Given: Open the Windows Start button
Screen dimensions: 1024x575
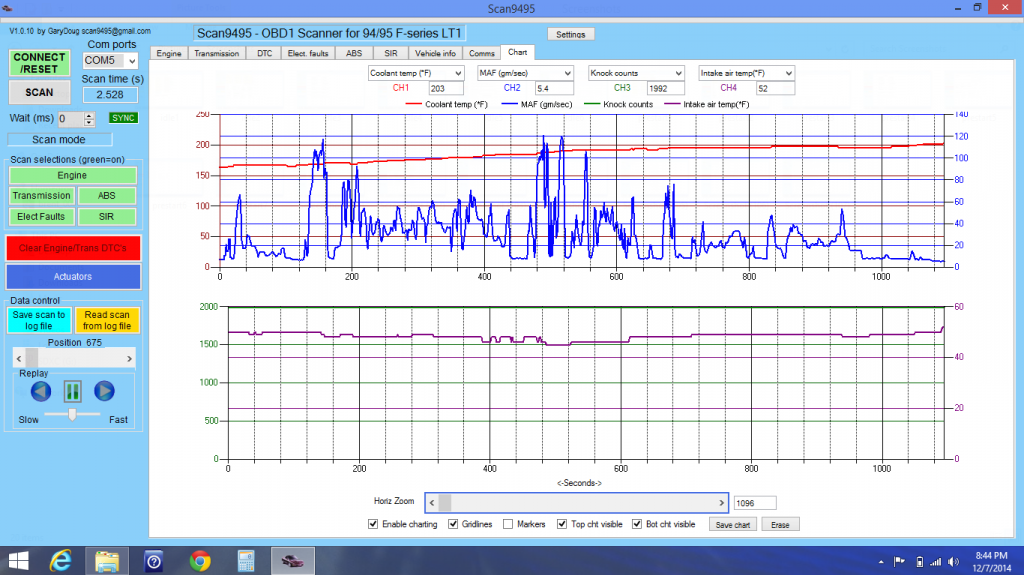Looking at the screenshot, I should tap(18, 561).
